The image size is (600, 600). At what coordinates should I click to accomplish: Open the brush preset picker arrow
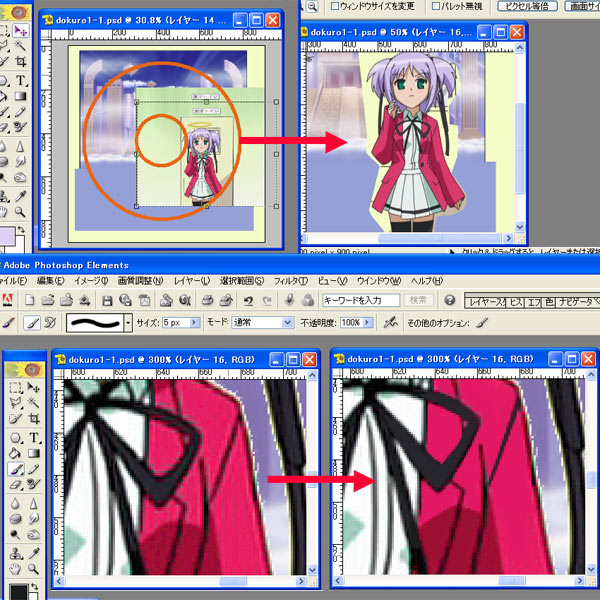click(129, 323)
